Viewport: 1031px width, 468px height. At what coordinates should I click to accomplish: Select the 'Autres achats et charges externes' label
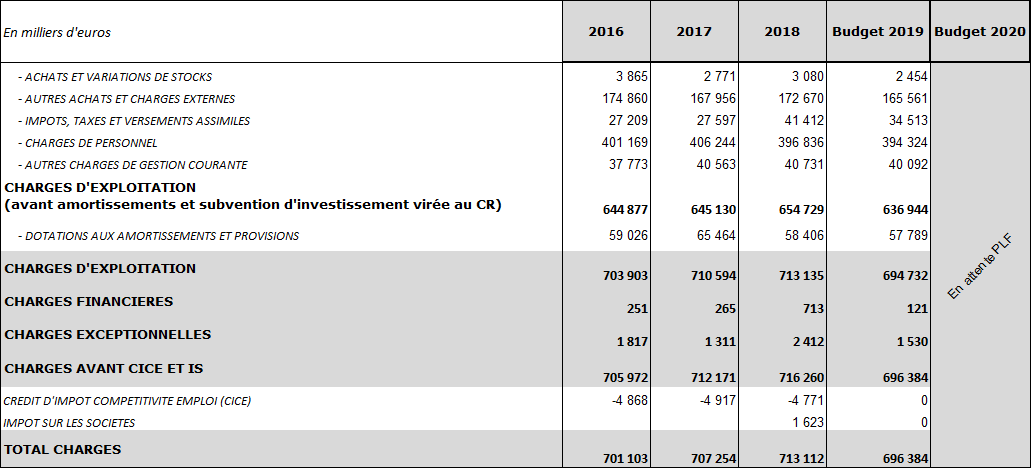tap(127, 99)
